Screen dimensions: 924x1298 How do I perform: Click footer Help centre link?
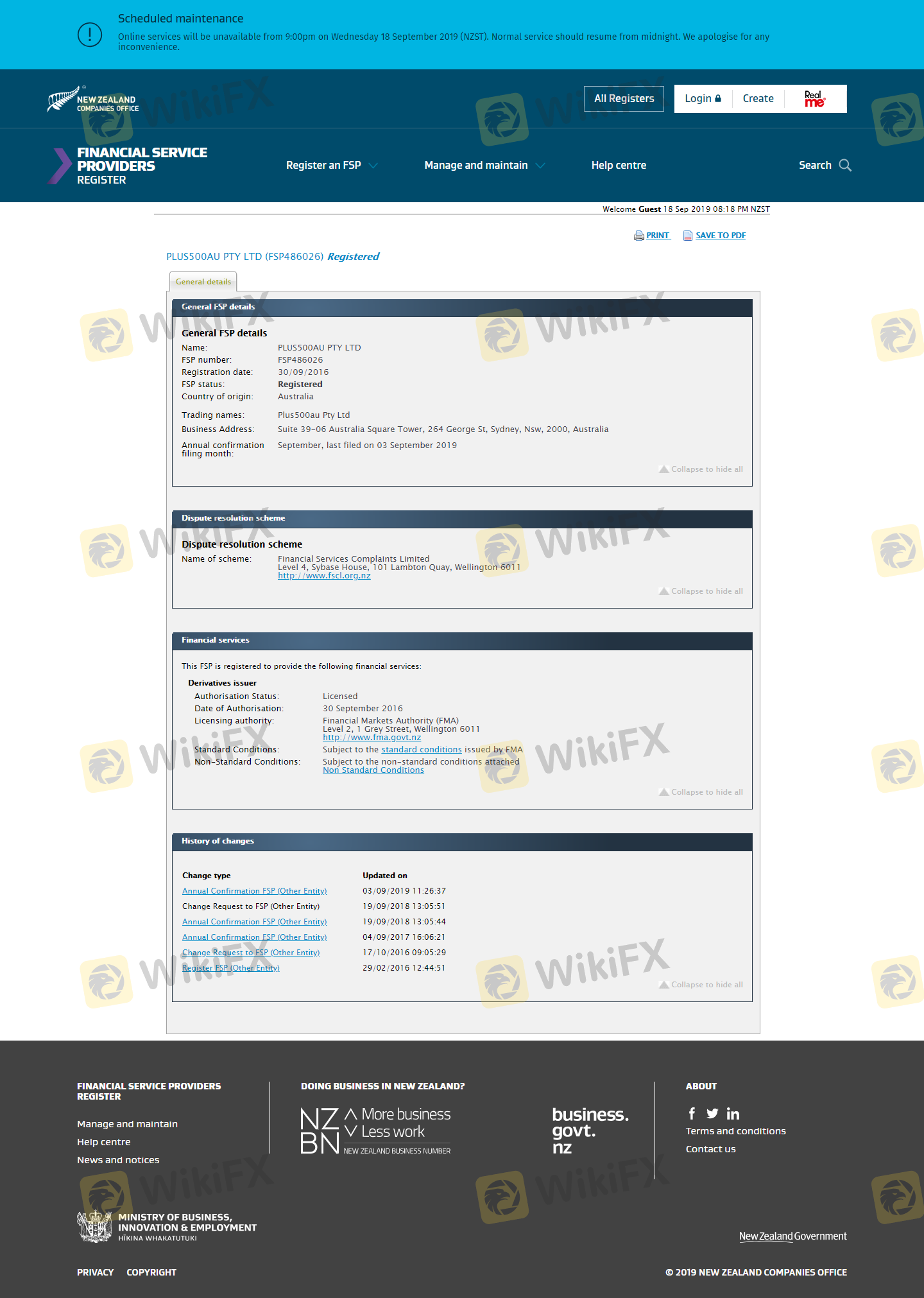click(103, 1142)
